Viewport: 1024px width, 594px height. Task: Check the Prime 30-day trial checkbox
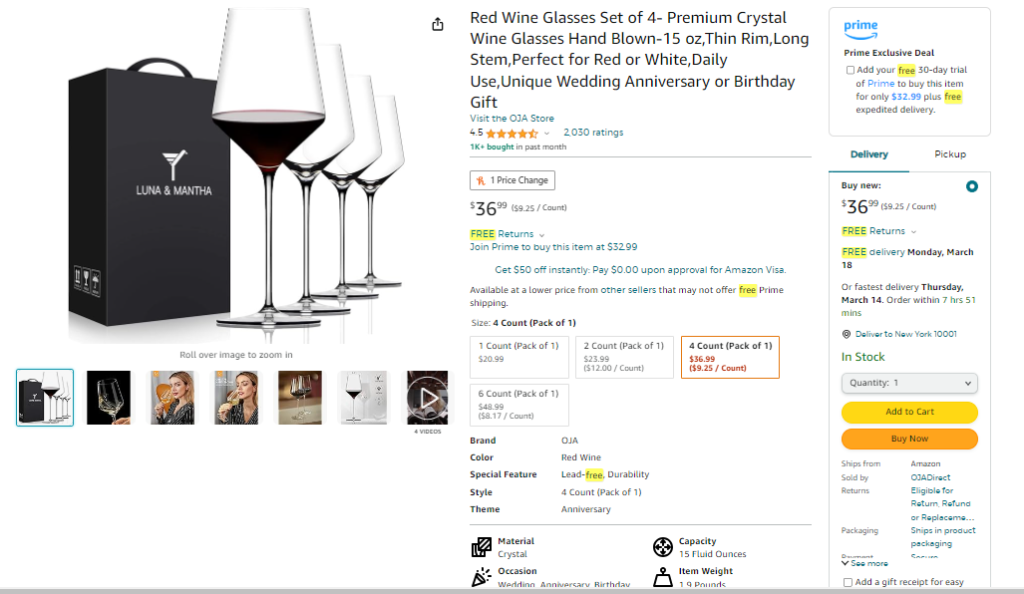click(x=850, y=70)
